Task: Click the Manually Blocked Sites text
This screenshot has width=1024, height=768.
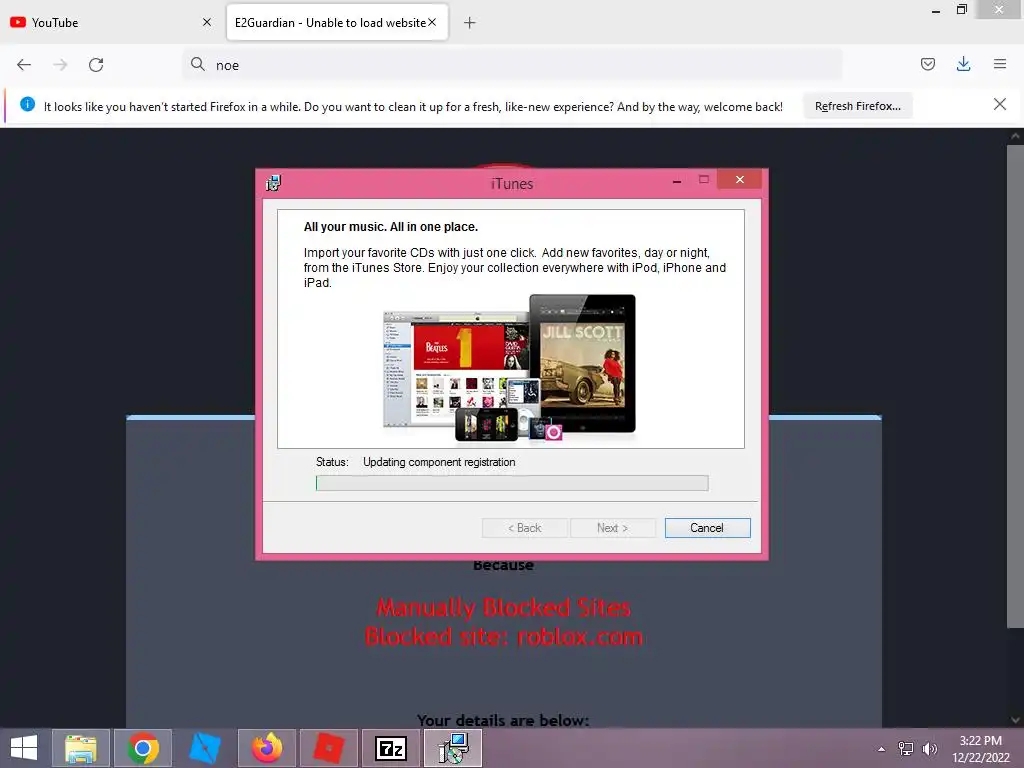Action: pos(504,608)
